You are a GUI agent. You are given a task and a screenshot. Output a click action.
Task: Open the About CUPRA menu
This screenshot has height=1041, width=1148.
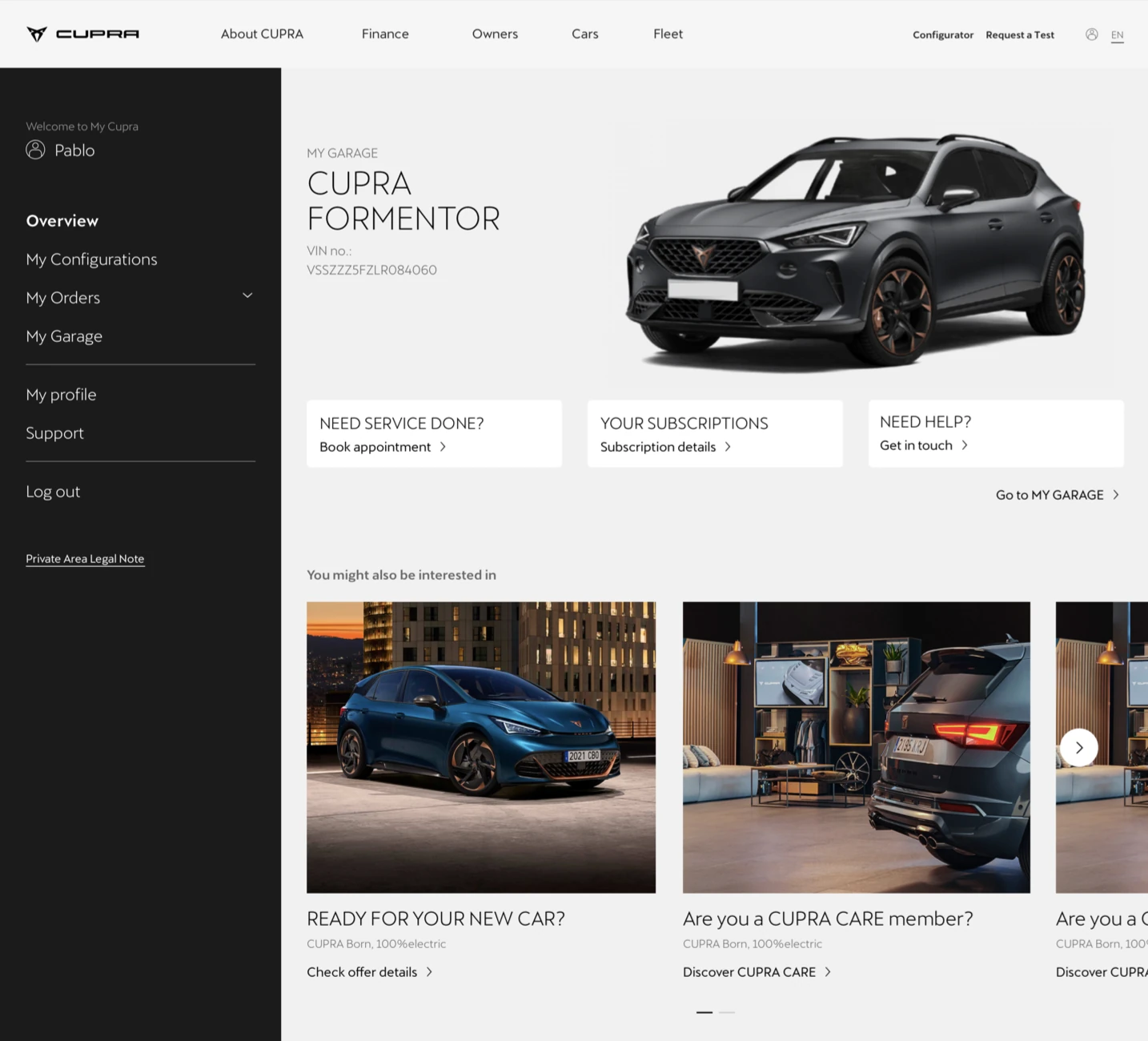[x=262, y=34]
